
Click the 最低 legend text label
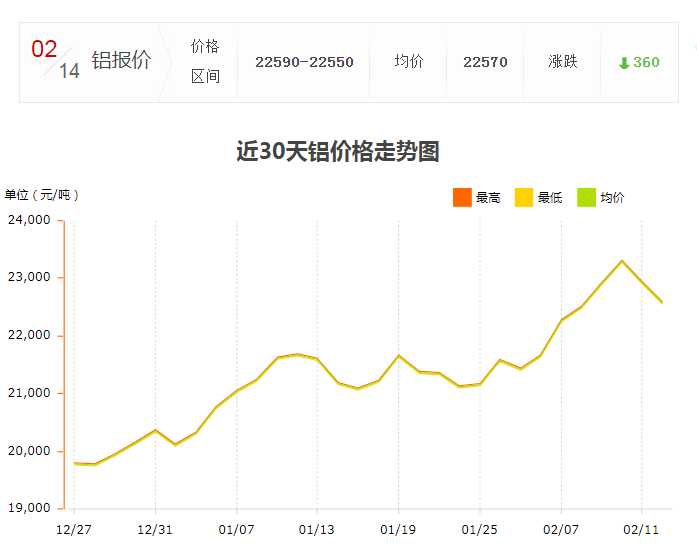550,198
